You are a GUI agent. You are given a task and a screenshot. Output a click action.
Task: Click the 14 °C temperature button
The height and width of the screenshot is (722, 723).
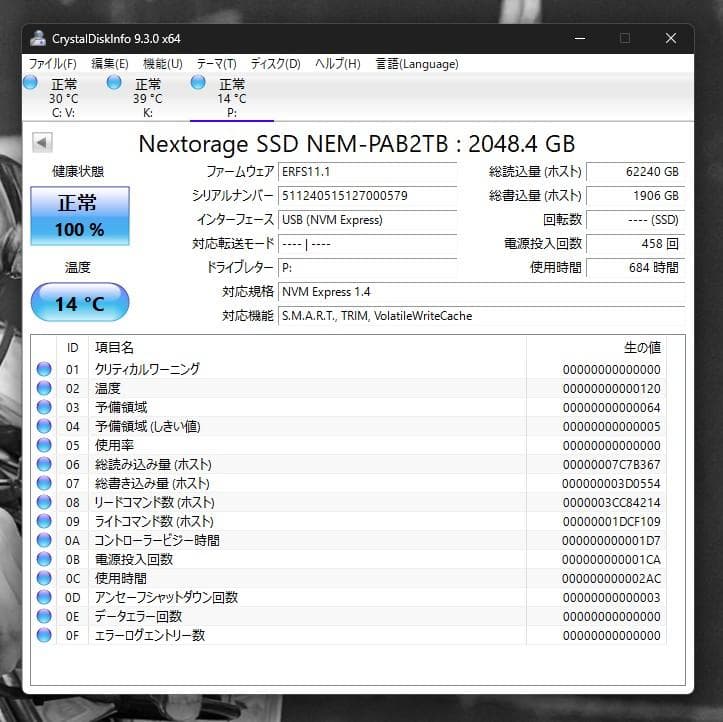[x=80, y=302]
